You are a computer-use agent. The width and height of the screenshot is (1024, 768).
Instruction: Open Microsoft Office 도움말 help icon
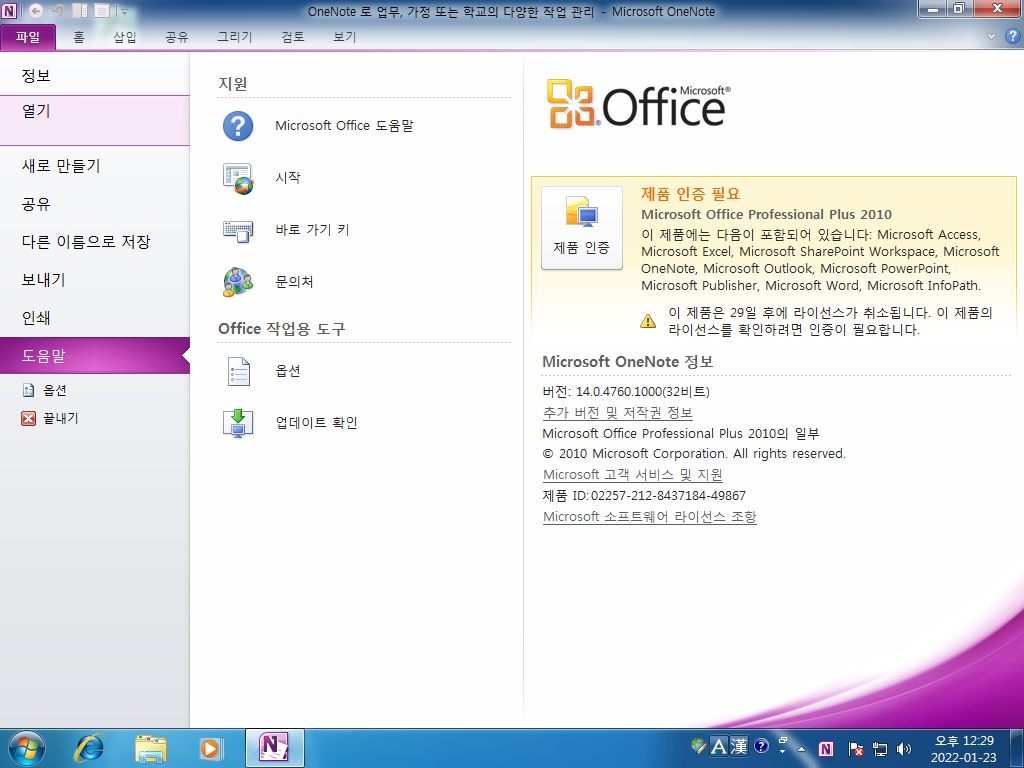click(238, 125)
